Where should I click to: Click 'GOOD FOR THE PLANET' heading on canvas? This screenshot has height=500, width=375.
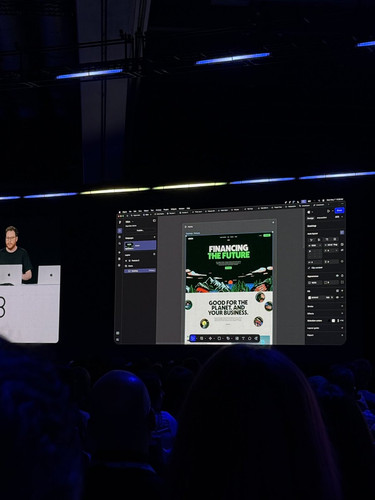click(229, 307)
